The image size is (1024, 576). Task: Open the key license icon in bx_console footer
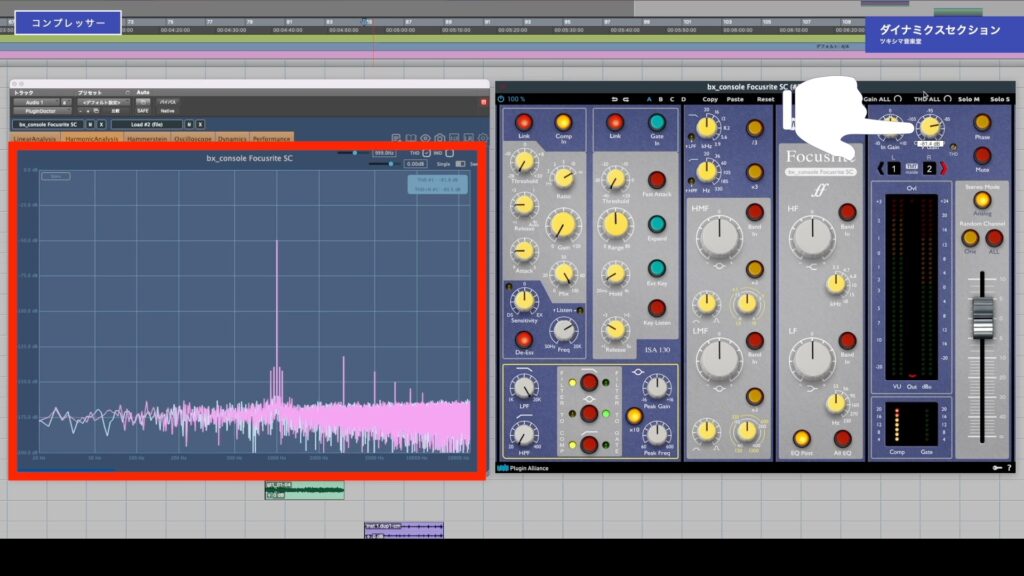(x=997, y=468)
